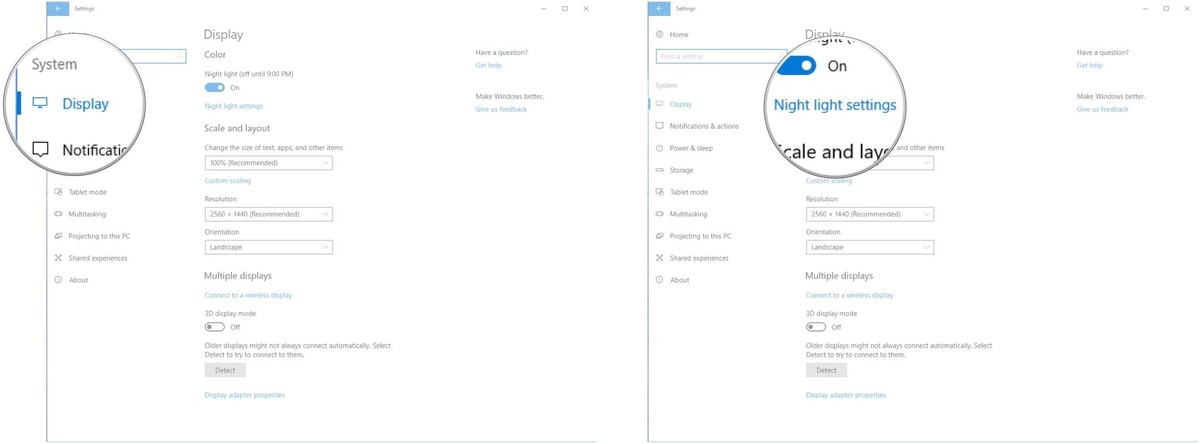Open Custom scaling link in left window
The image size is (1200, 444).
(228, 181)
